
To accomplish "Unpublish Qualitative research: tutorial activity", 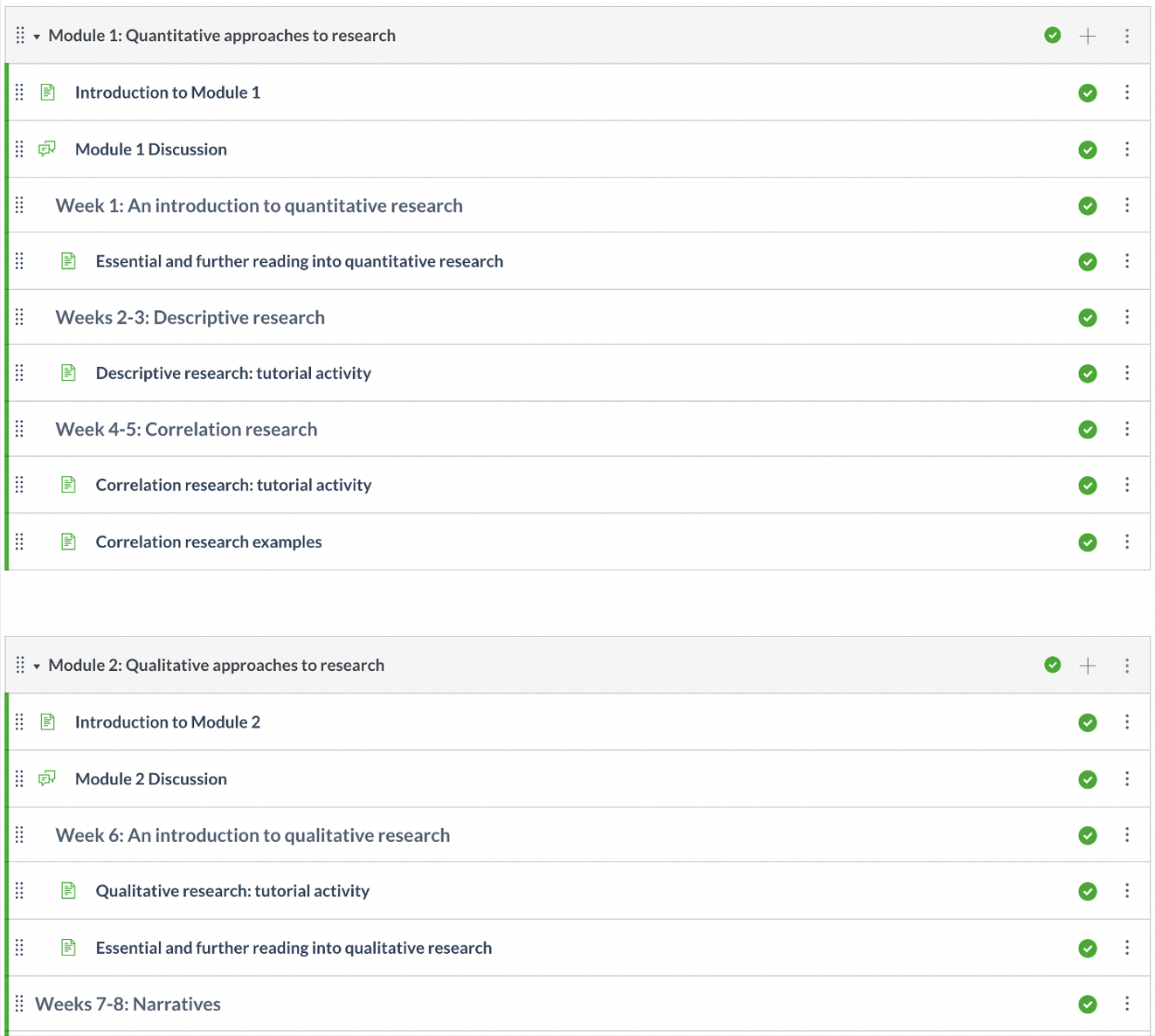I will [x=1088, y=891].
